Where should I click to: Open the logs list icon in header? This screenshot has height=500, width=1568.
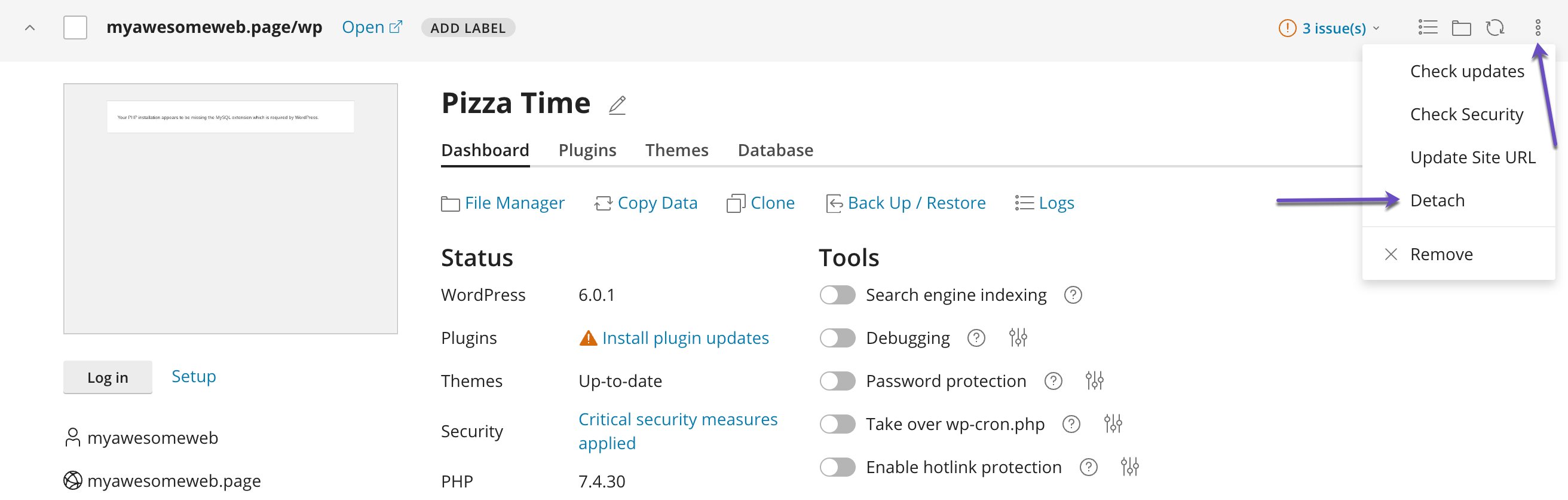pos(1428,28)
